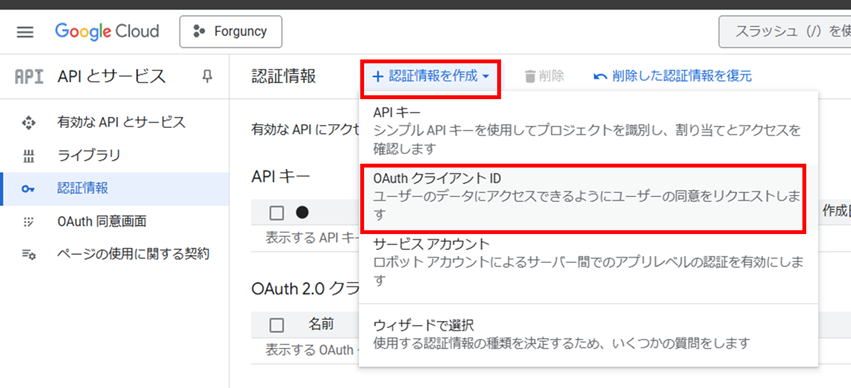Choose OAuth クライアント ID menu option

click(588, 197)
